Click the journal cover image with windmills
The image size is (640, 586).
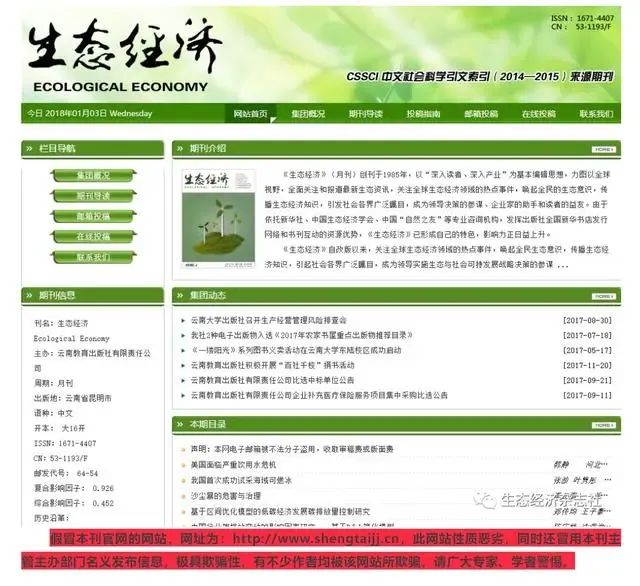[219, 222]
